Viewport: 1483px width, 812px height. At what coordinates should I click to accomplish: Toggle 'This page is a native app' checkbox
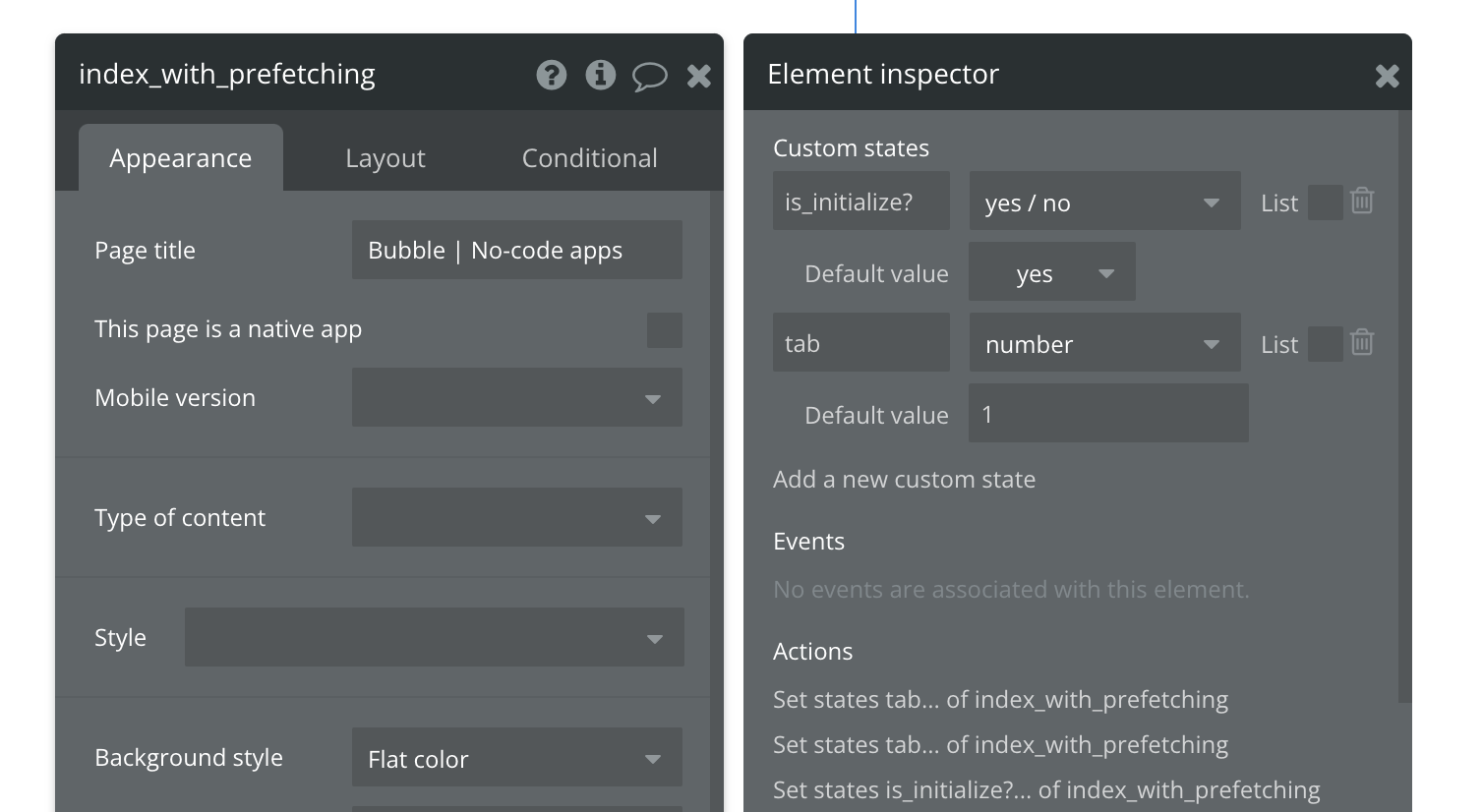[x=665, y=330]
